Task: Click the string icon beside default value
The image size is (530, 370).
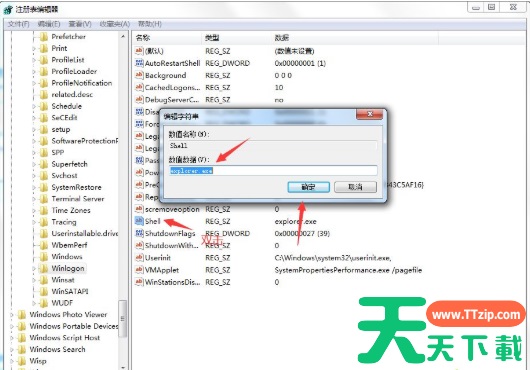Action: tap(139, 51)
